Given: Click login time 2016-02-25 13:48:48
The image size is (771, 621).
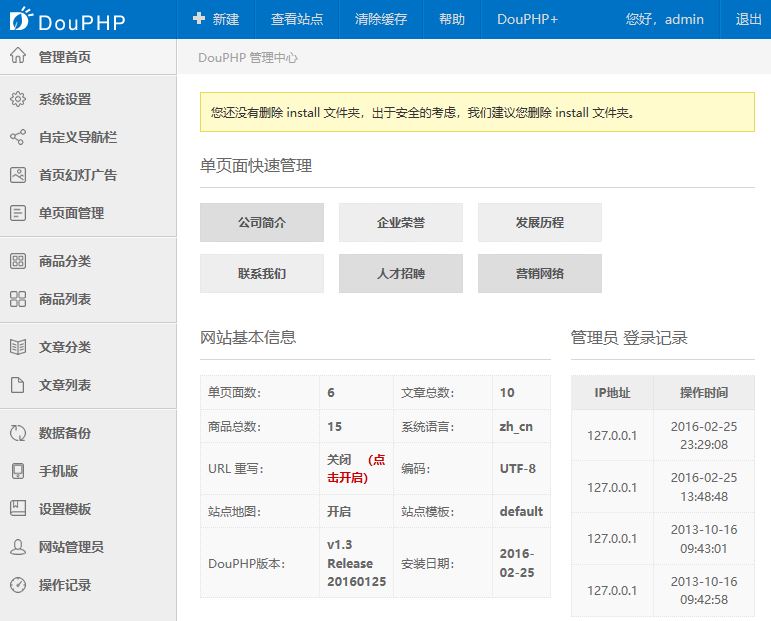Looking at the screenshot, I should 704,487.
